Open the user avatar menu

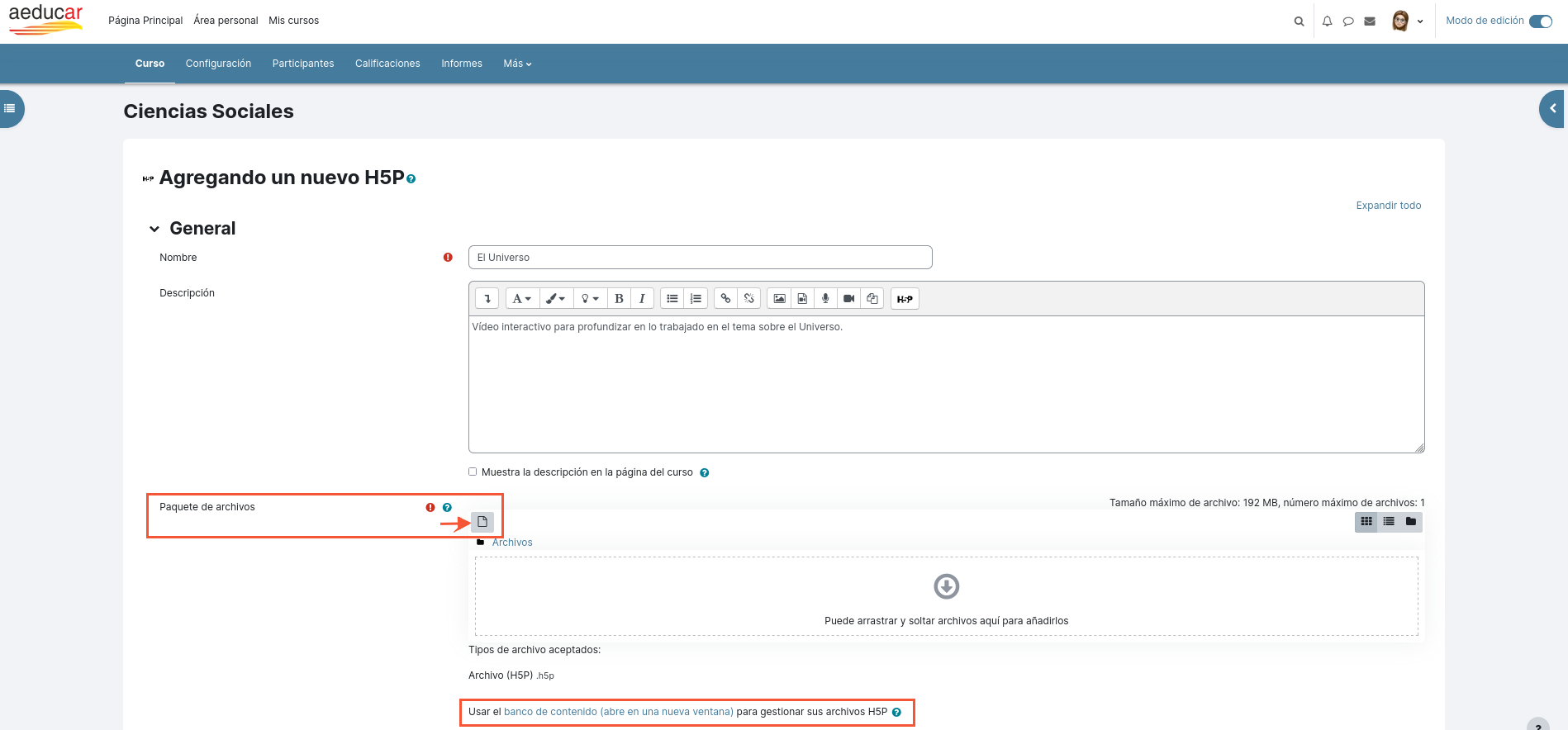point(1407,21)
